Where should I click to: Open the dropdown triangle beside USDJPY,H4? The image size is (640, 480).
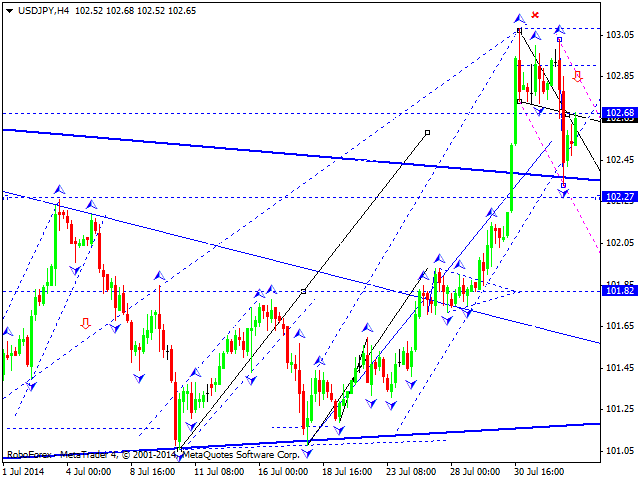point(10,11)
